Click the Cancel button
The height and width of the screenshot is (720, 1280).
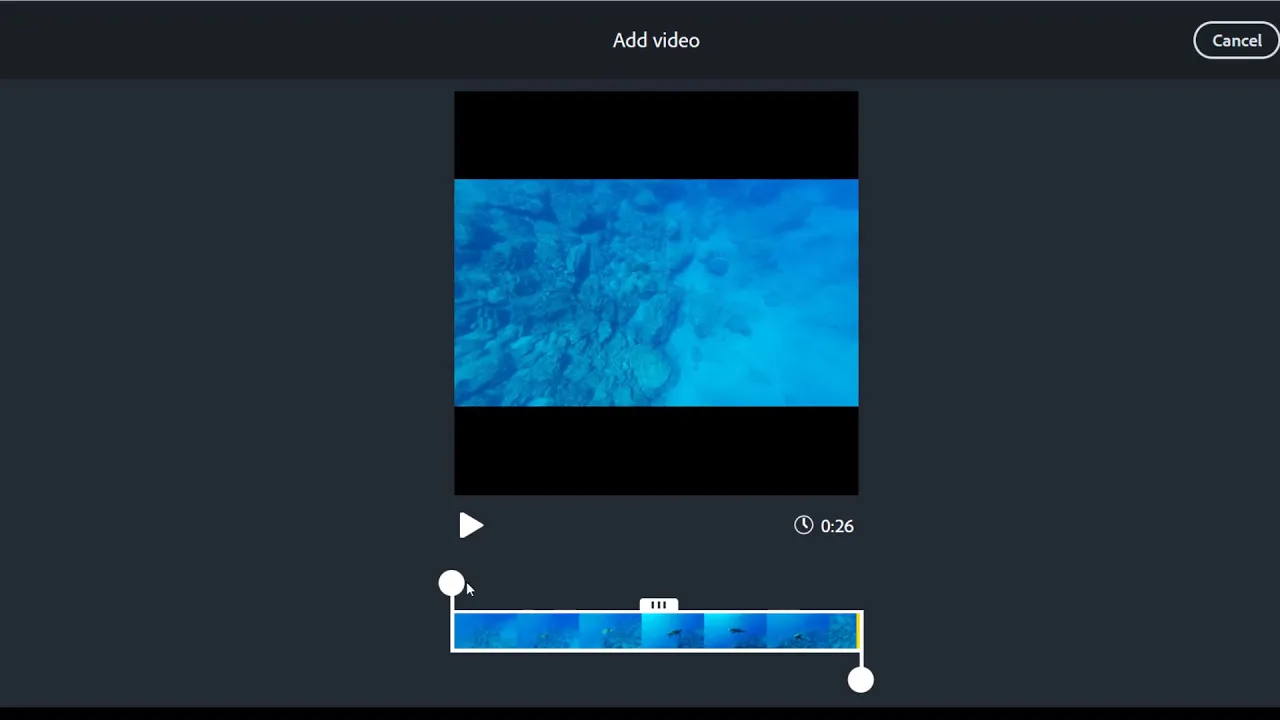(x=1236, y=41)
